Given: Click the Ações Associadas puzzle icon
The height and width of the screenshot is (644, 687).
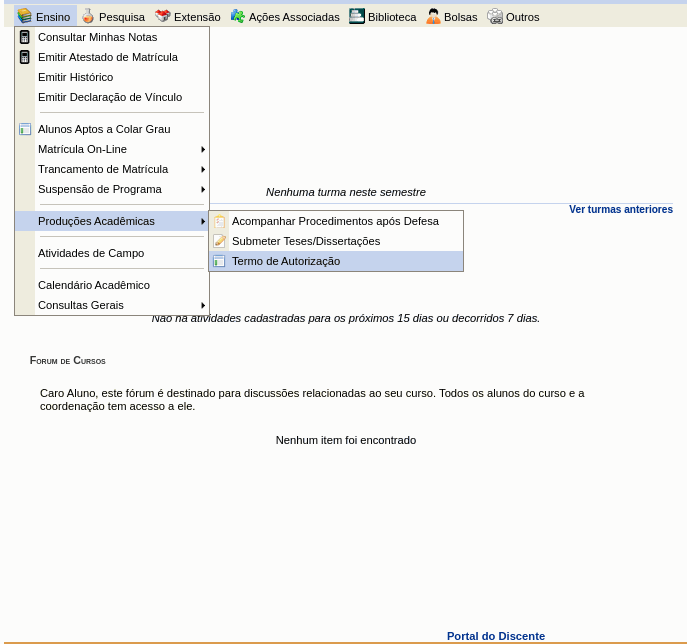Looking at the screenshot, I should pyautogui.click(x=238, y=16).
